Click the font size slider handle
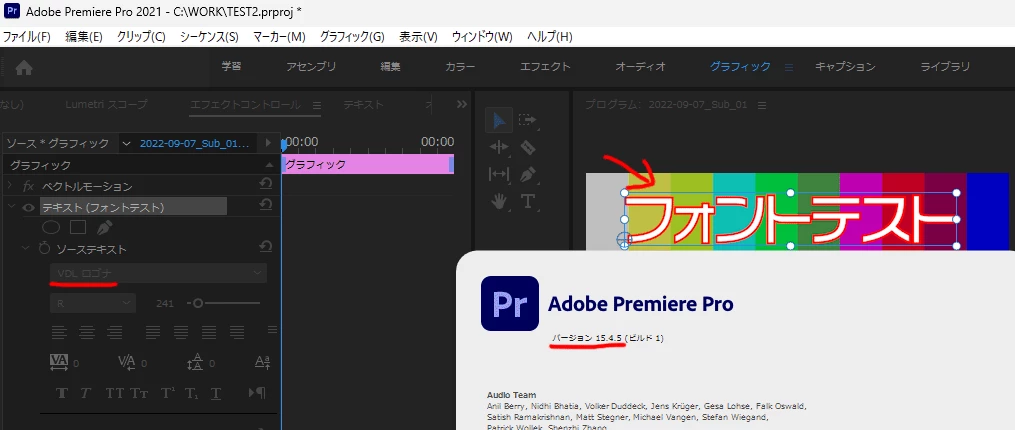Viewport: 1015px width, 430px height. [198, 303]
